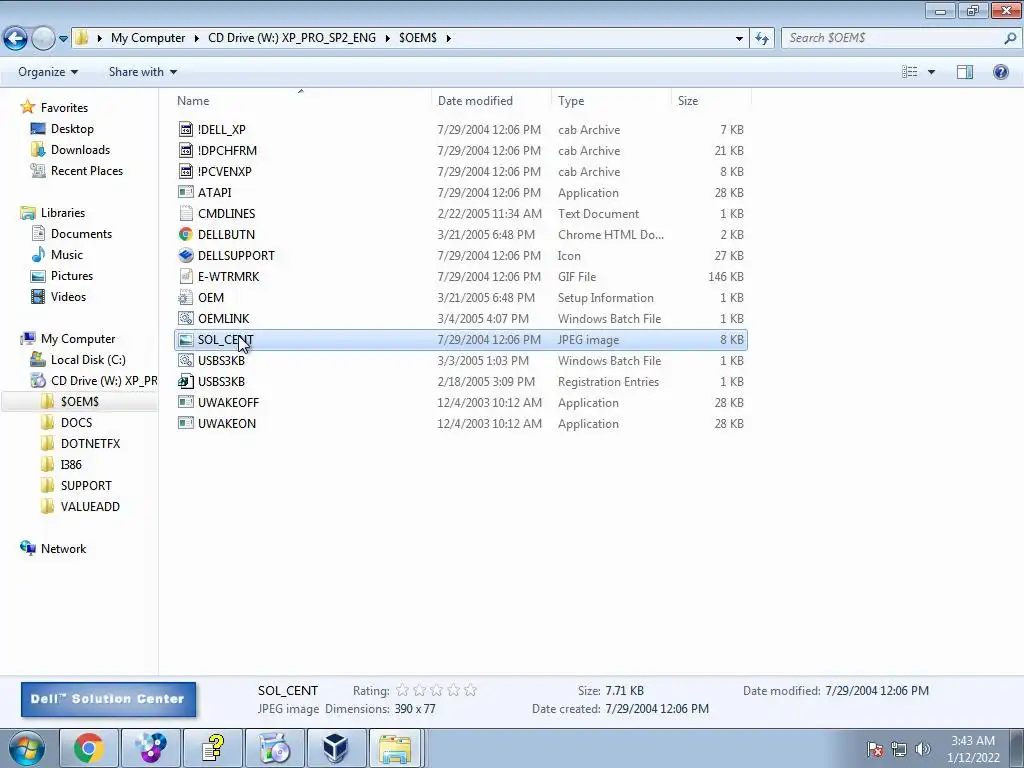Viewport: 1024px width, 768px height.
Task: Open the address bar history dropdown
Action: 739,38
